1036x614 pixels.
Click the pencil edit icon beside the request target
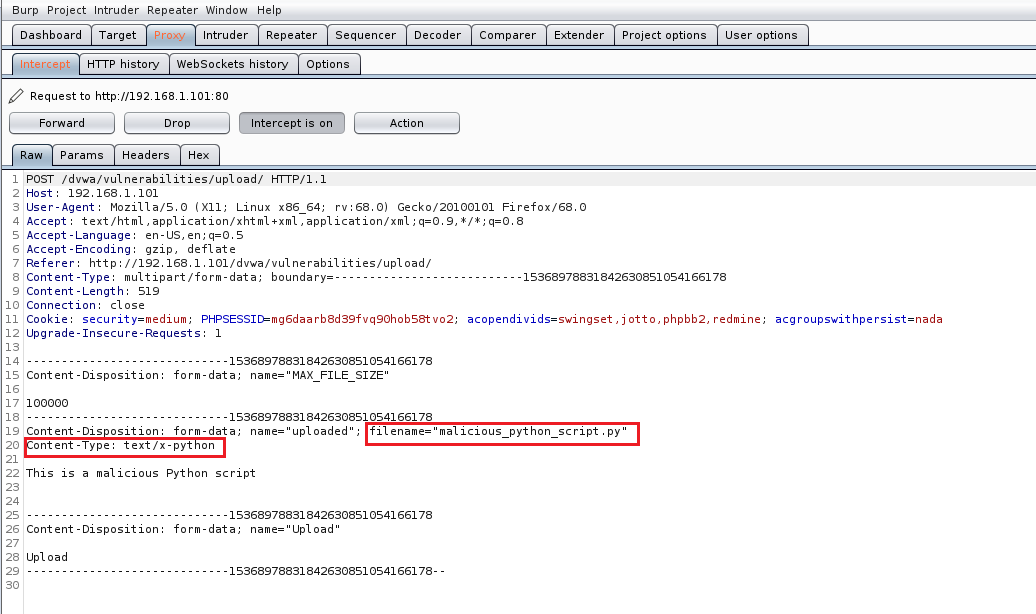(16, 96)
